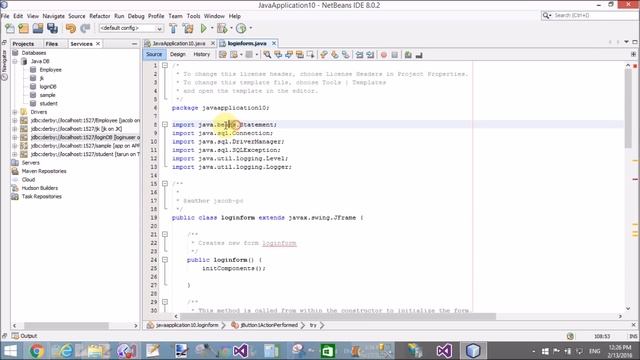640x360 pixels.
Task: Open the default config dropdown
Action: click(131, 28)
